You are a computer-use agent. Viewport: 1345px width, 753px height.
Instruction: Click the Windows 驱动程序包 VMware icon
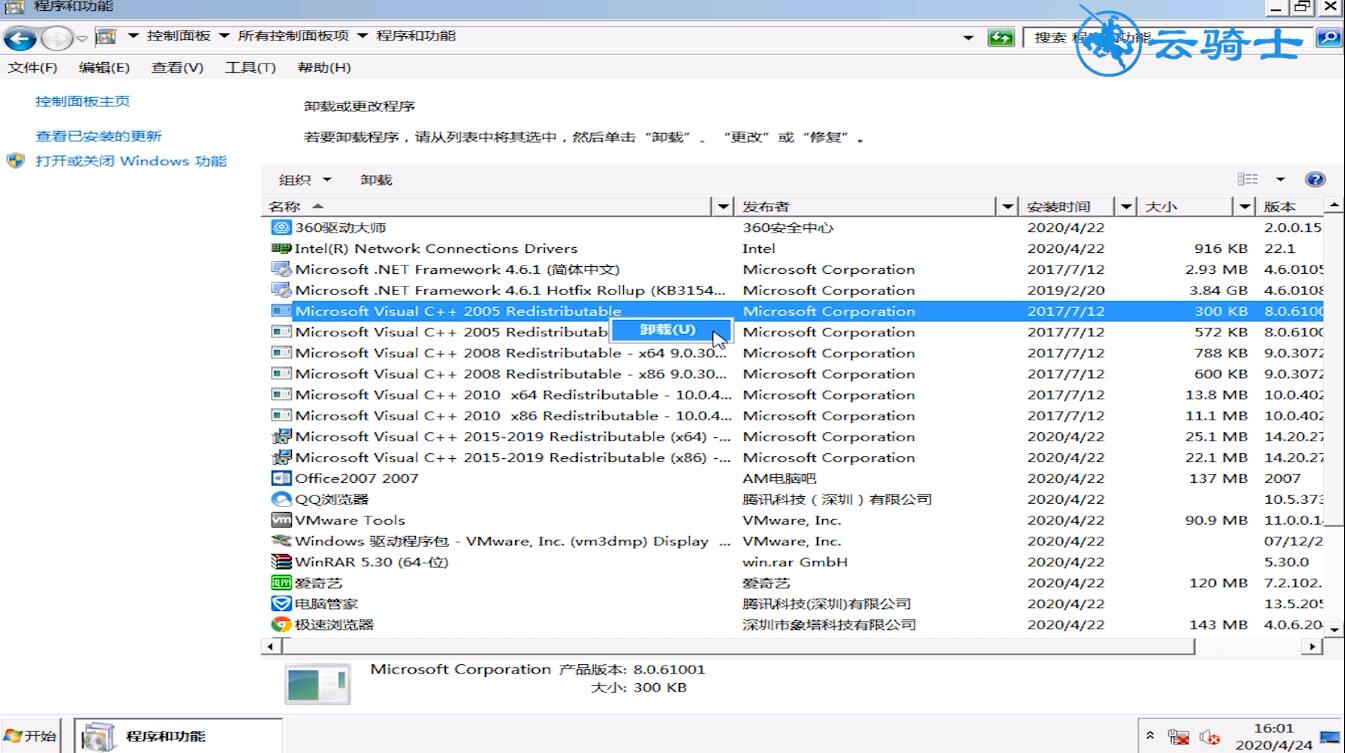(x=281, y=541)
